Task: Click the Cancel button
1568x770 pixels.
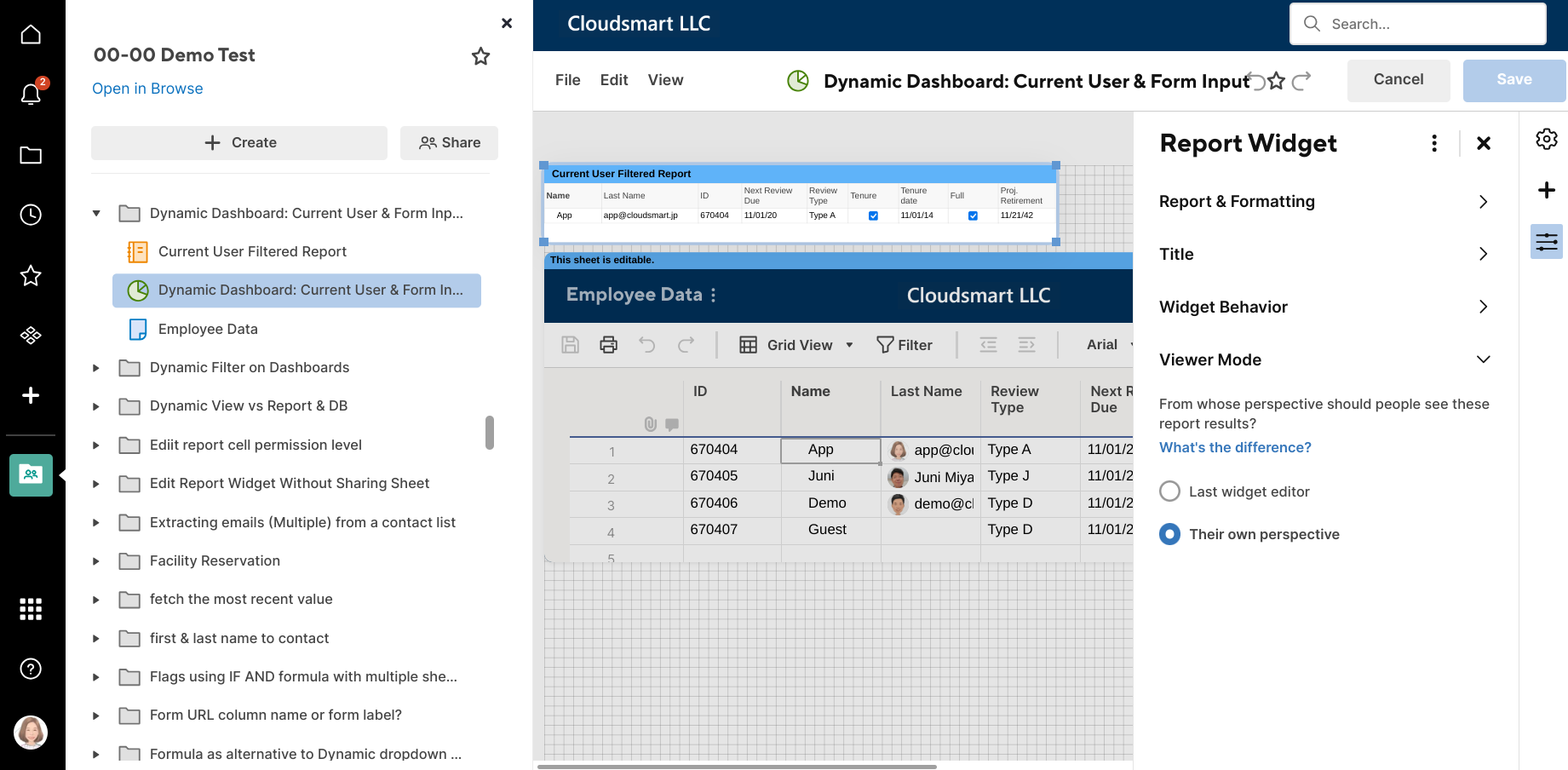Action: [1399, 80]
